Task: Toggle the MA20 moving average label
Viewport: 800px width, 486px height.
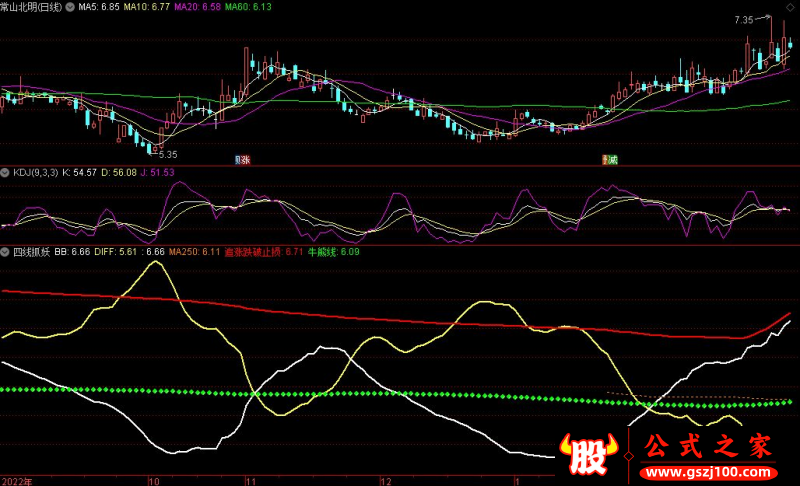Action: pyautogui.click(x=196, y=7)
